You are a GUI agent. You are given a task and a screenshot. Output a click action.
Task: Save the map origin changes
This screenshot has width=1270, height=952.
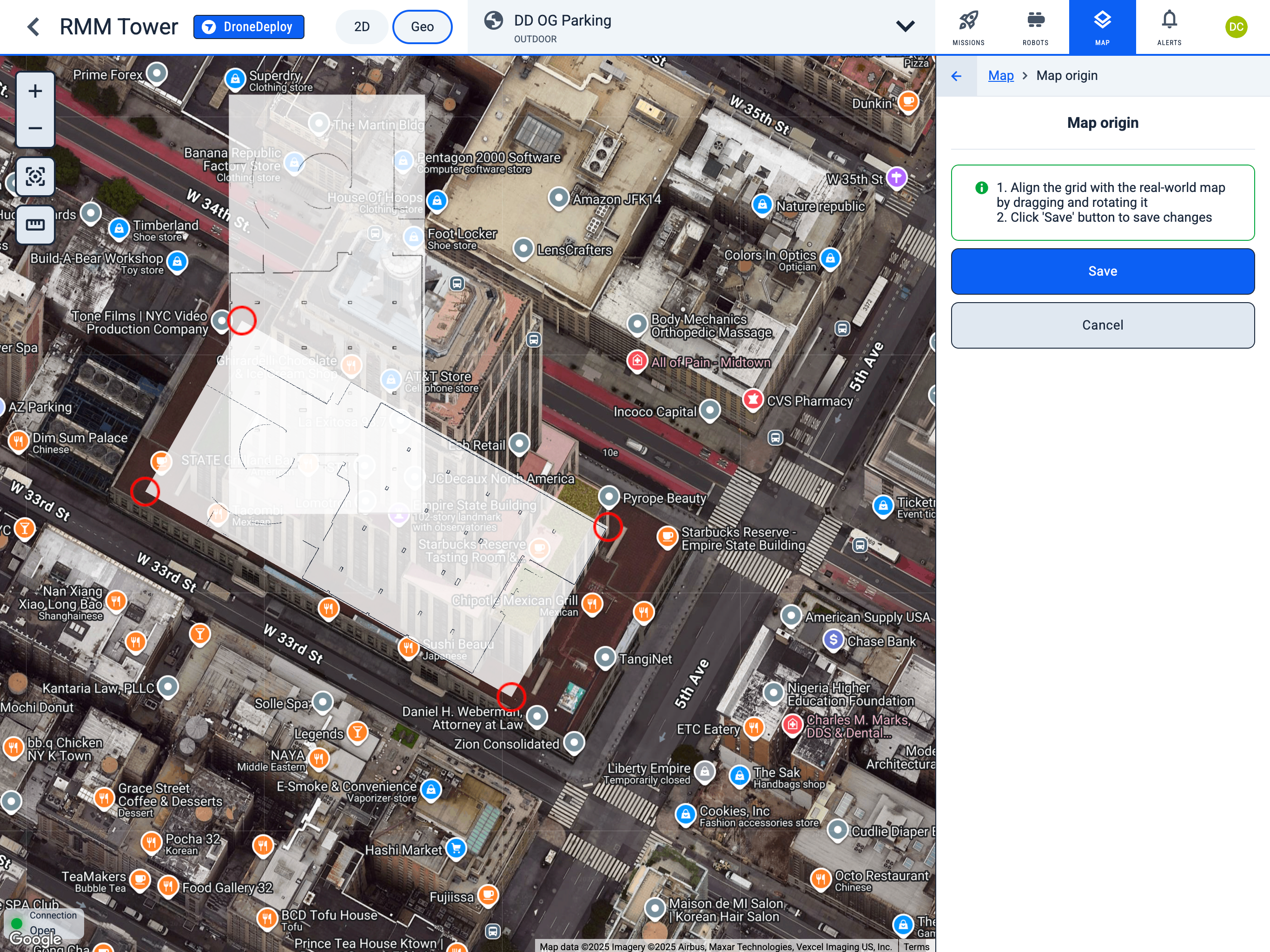click(x=1102, y=271)
